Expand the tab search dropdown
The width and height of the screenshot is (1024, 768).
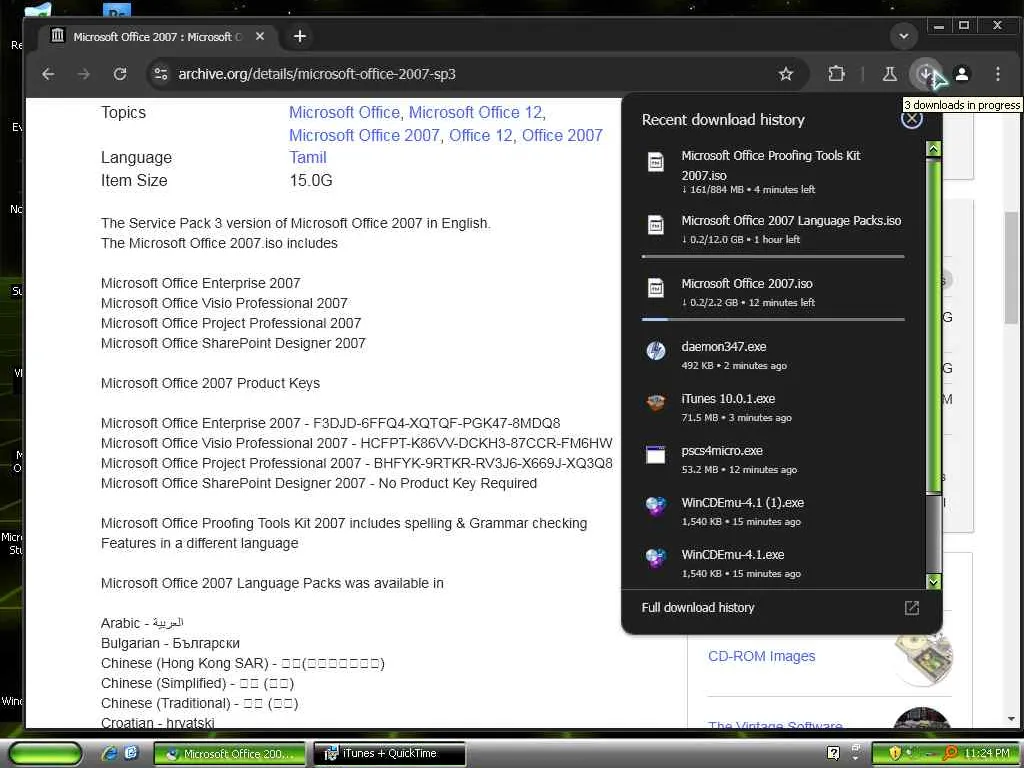[904, 37]
